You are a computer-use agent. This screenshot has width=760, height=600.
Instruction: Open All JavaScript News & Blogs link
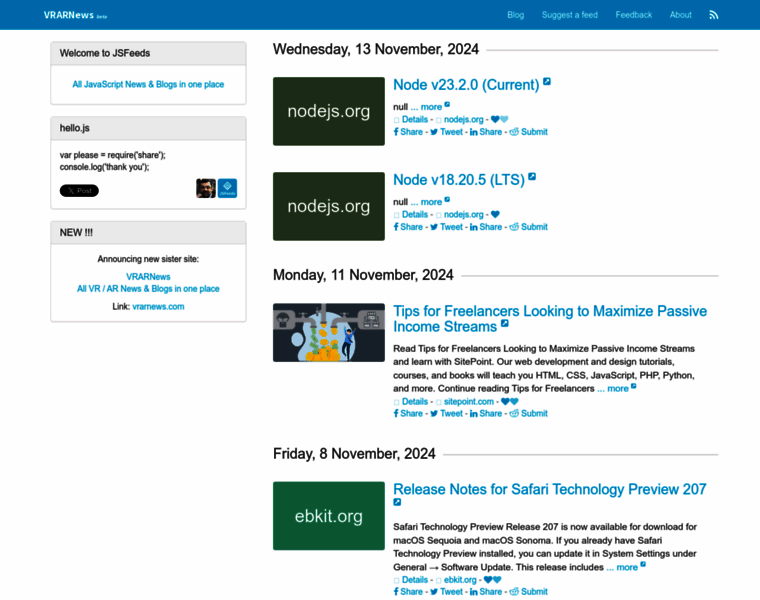(148, 84)
